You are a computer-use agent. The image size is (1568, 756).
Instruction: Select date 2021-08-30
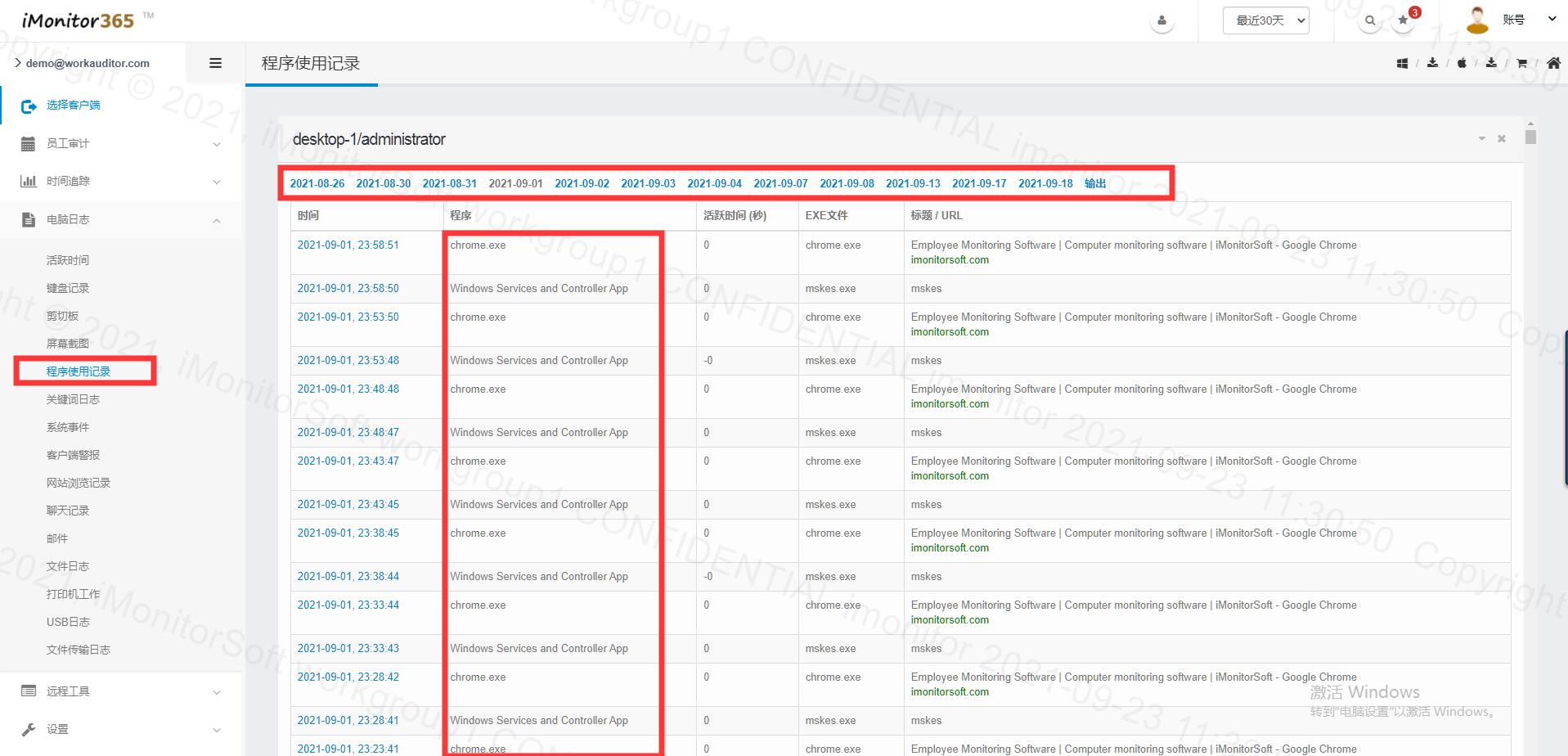(x=384, y=183)
